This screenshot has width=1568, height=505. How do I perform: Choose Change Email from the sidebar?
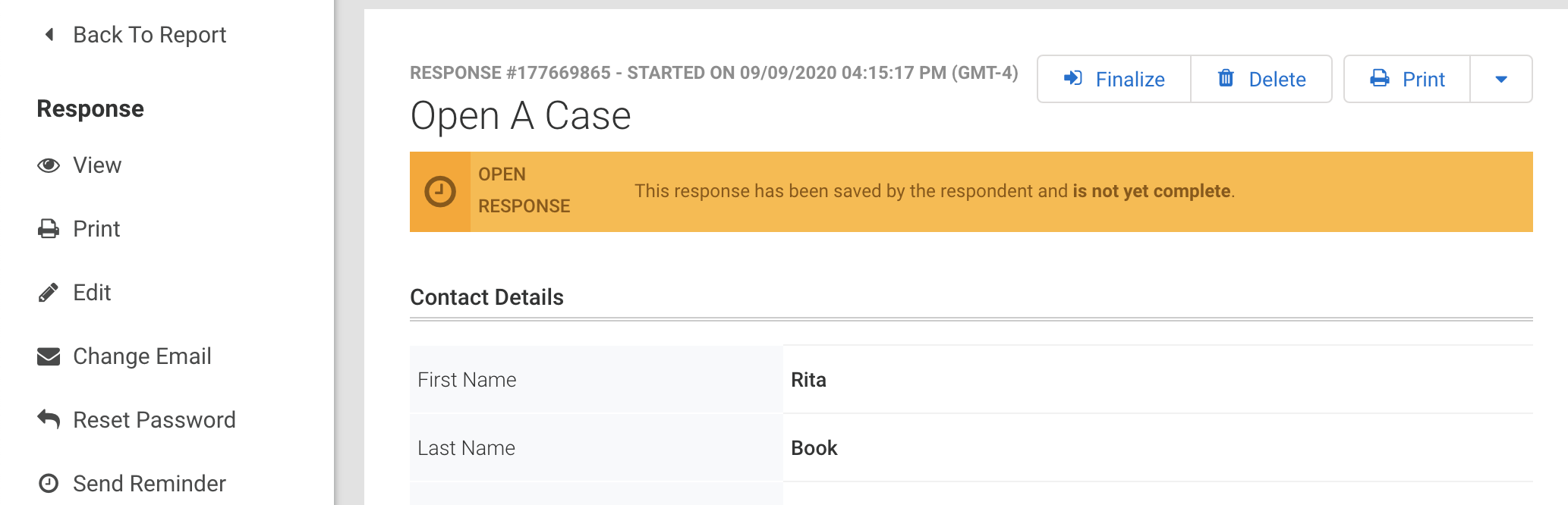142,356
